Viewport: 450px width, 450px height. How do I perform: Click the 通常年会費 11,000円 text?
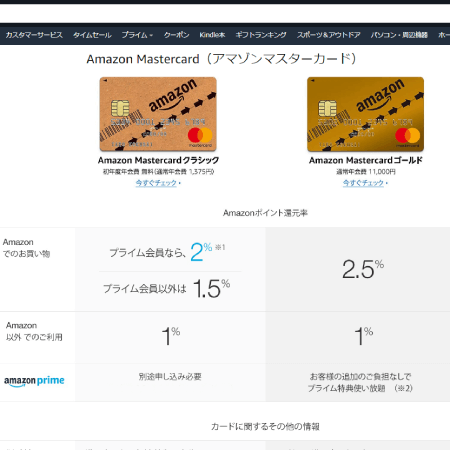tap(366, 172)
